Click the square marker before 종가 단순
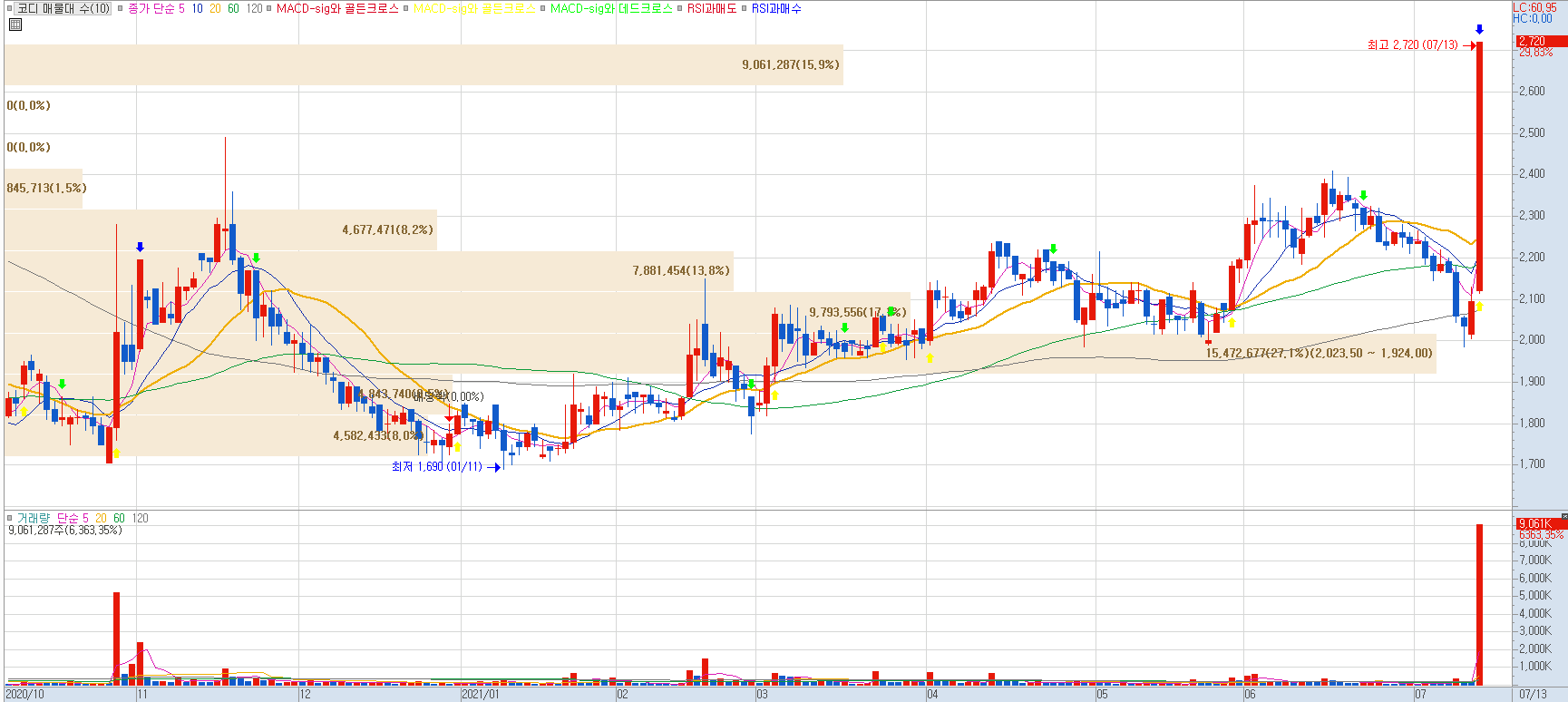Screen dimensions: 1568x702 click(x=120, y=9)
